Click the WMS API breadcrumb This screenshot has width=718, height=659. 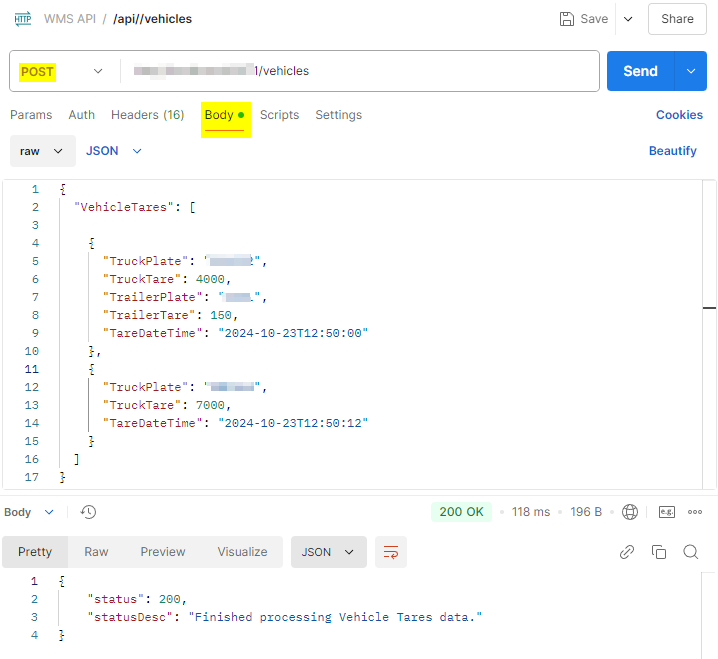pos(70,19)
